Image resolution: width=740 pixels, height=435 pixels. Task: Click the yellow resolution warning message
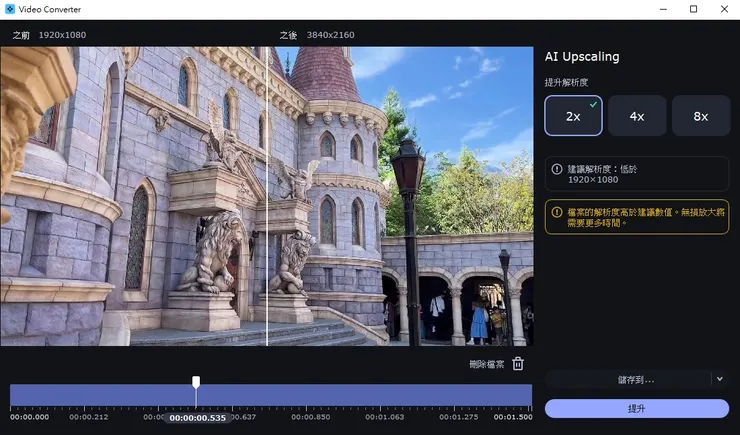tap(646, 218)
